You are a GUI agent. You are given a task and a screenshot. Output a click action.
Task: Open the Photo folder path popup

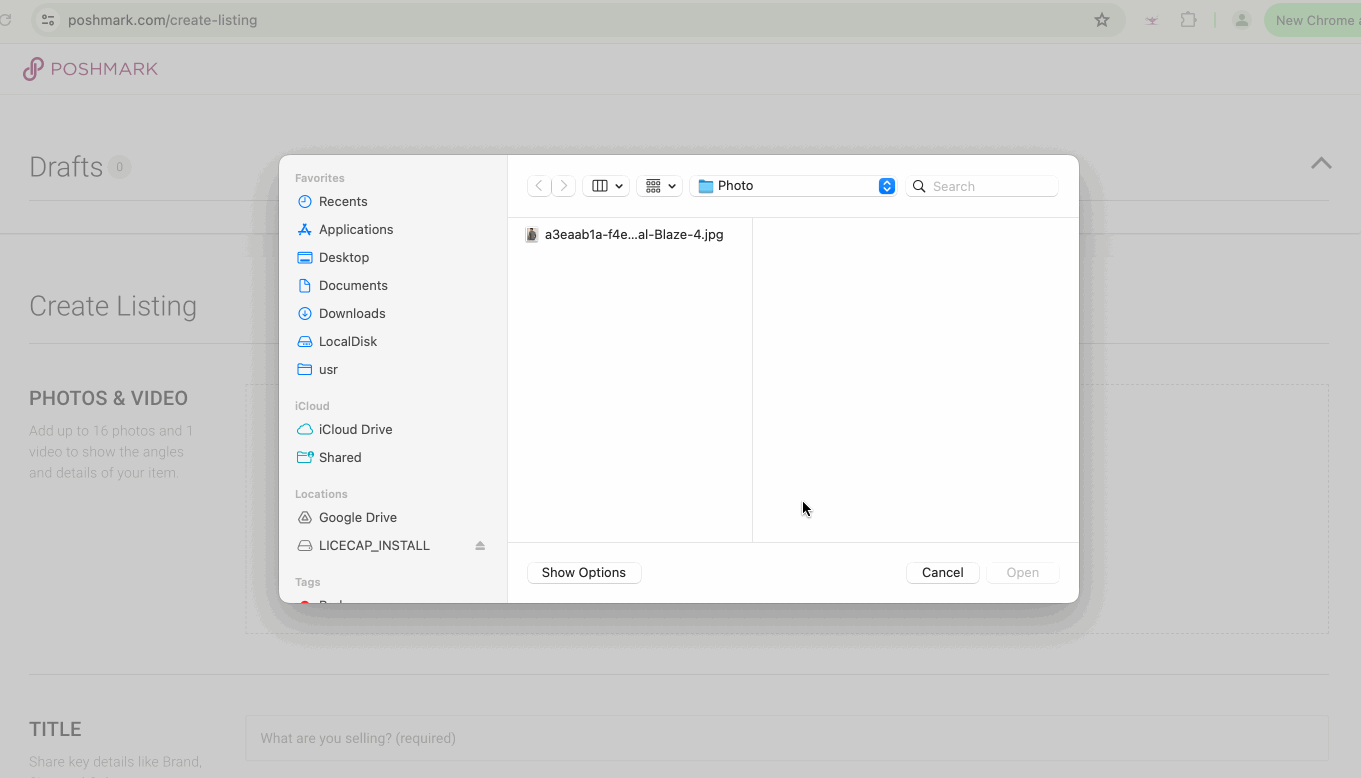click(793, 186)
